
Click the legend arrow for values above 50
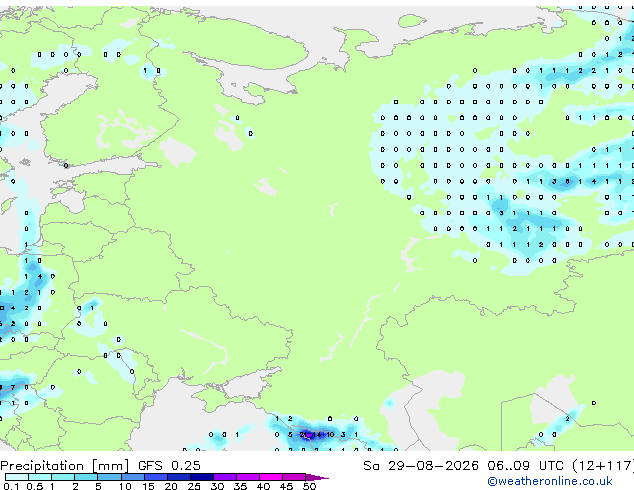click(x=317, y=478)
